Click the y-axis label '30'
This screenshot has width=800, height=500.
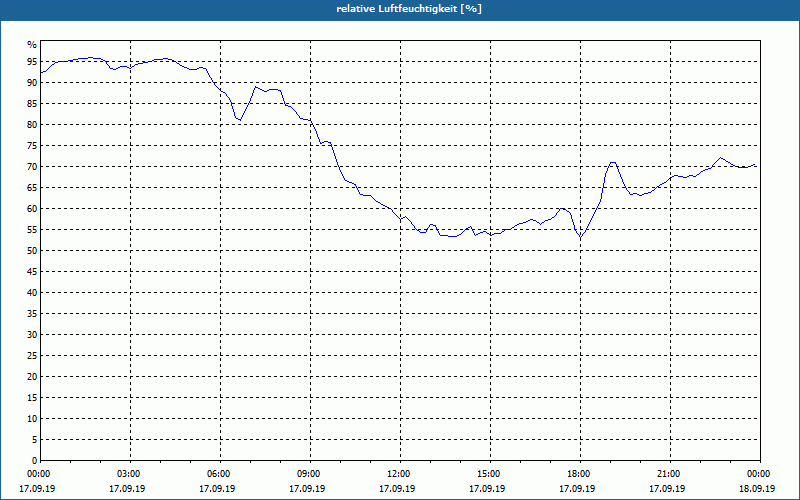pyautogui.click(x=32, y=335)
